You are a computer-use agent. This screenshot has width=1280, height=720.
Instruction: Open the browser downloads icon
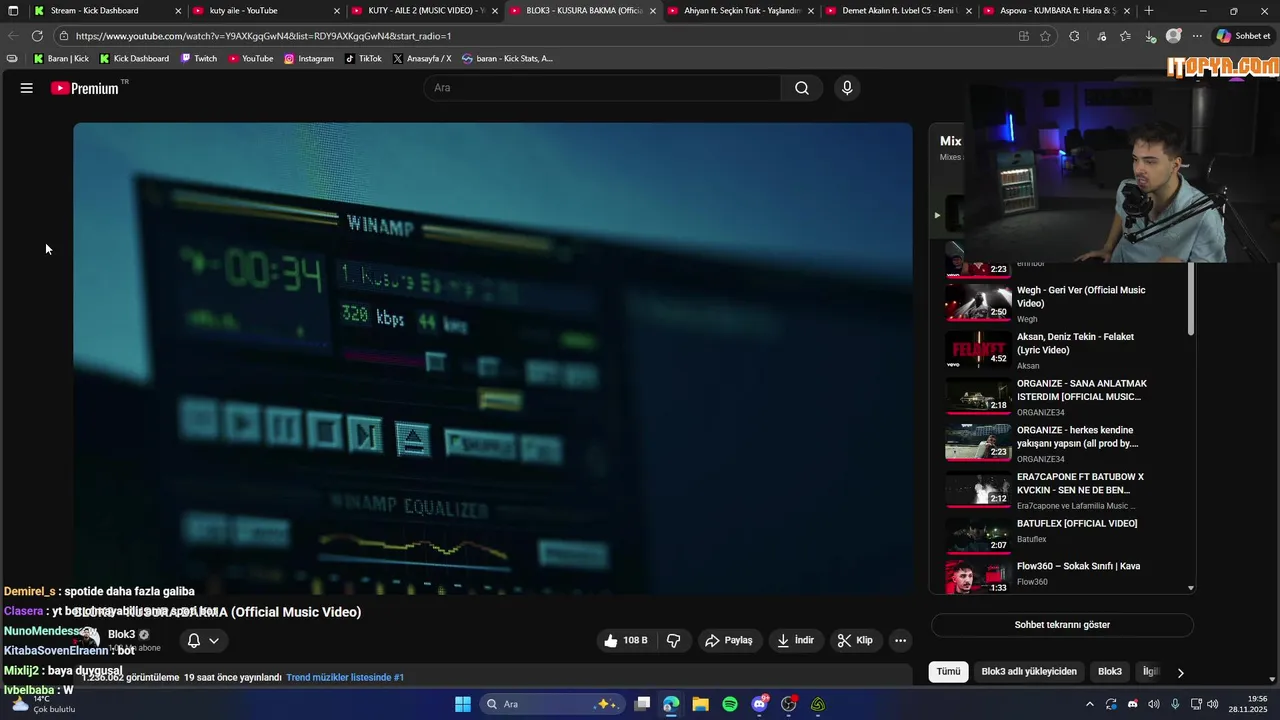pyautogui.click(x=1151, y=36)
